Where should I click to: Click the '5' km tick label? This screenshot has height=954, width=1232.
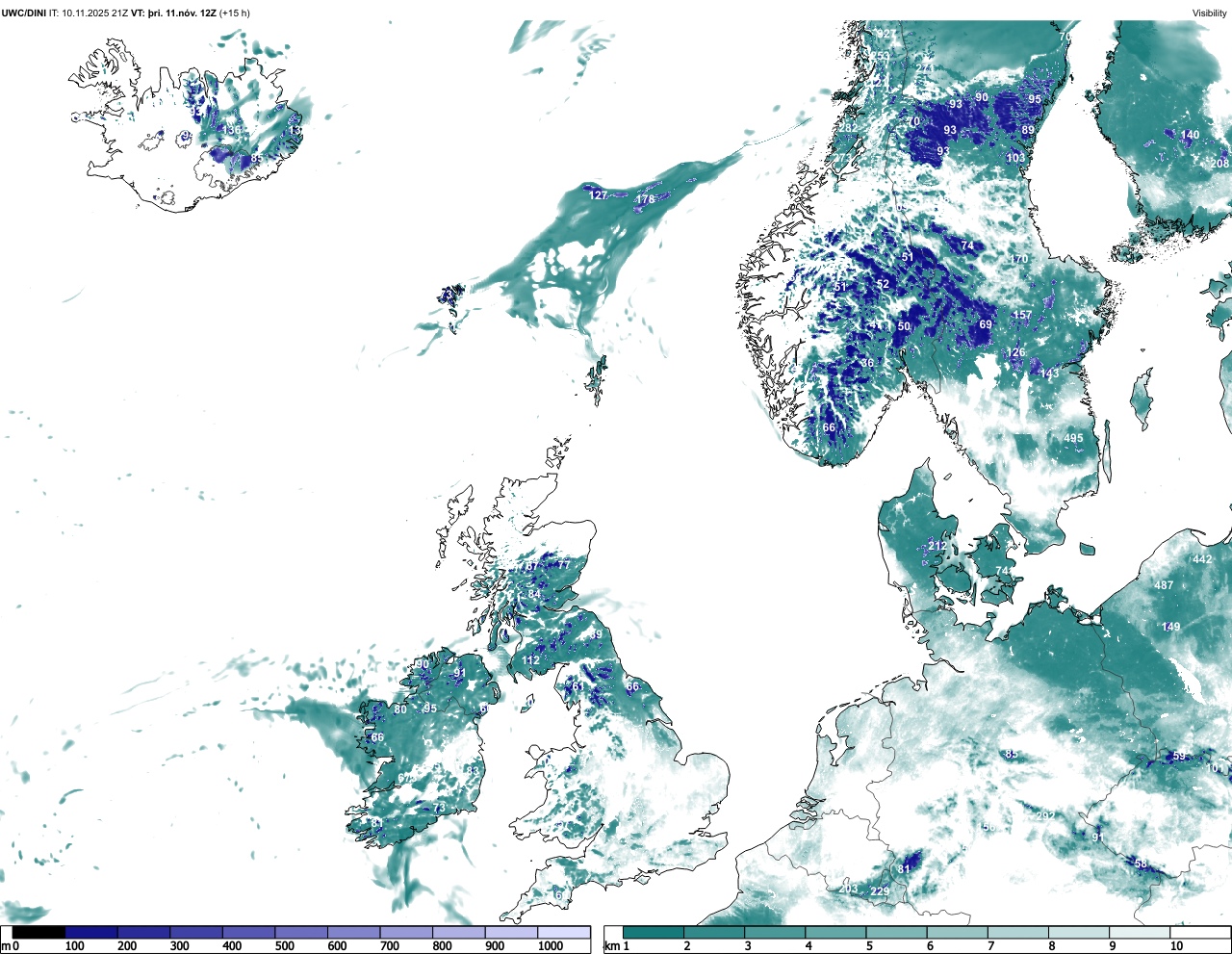[869, 946]
